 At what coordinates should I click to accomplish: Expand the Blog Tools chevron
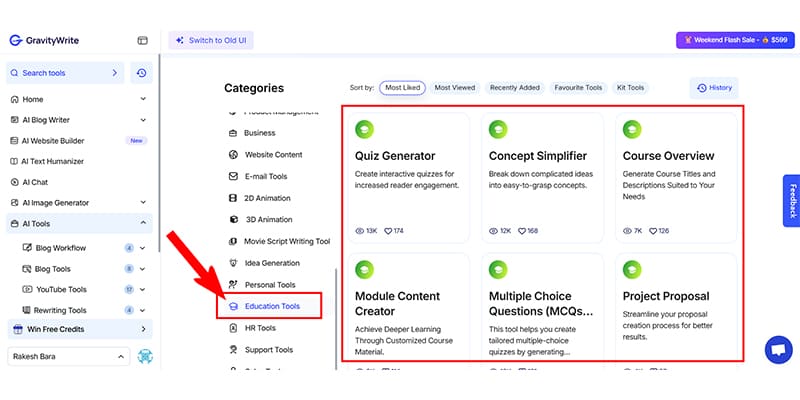pos(142,269)
